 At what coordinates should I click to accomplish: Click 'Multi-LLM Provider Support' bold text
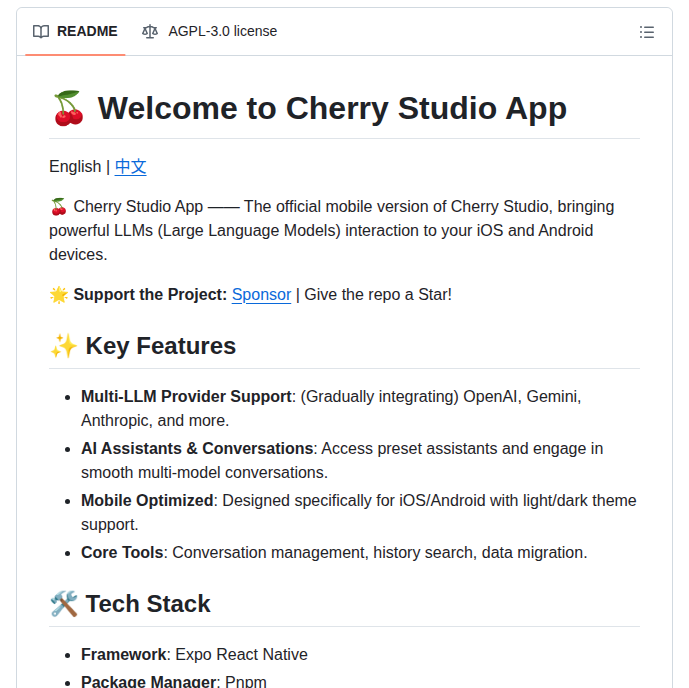click(x=186, y=396)
